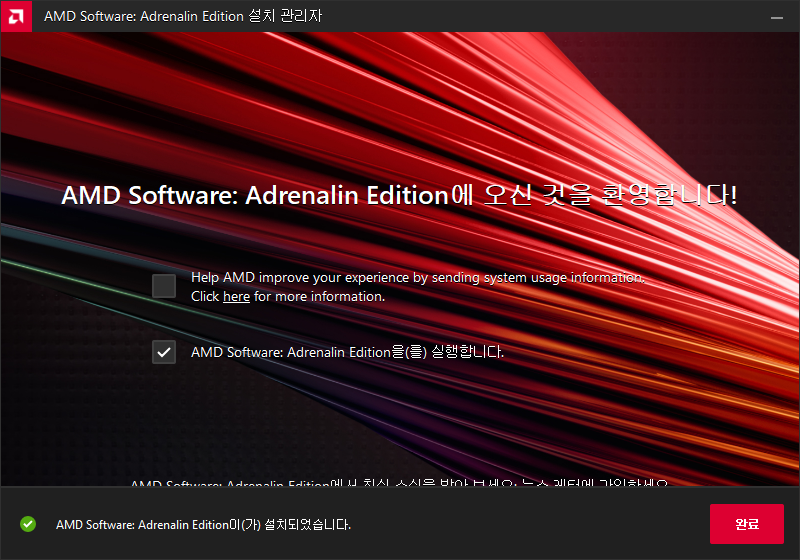Click the green installation success checkmark icon
800x560 pixels.
pyautogui.click(x=28, y=524)
